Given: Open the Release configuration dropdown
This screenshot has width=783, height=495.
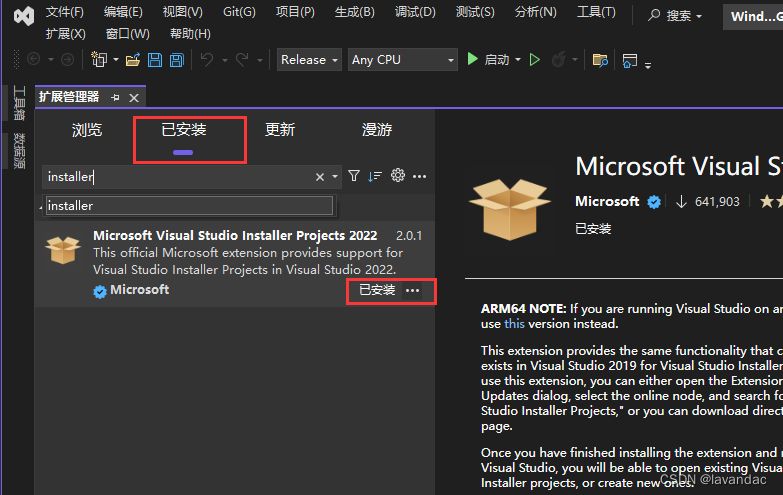Looking at the screenshot, I should coord(309,60).
